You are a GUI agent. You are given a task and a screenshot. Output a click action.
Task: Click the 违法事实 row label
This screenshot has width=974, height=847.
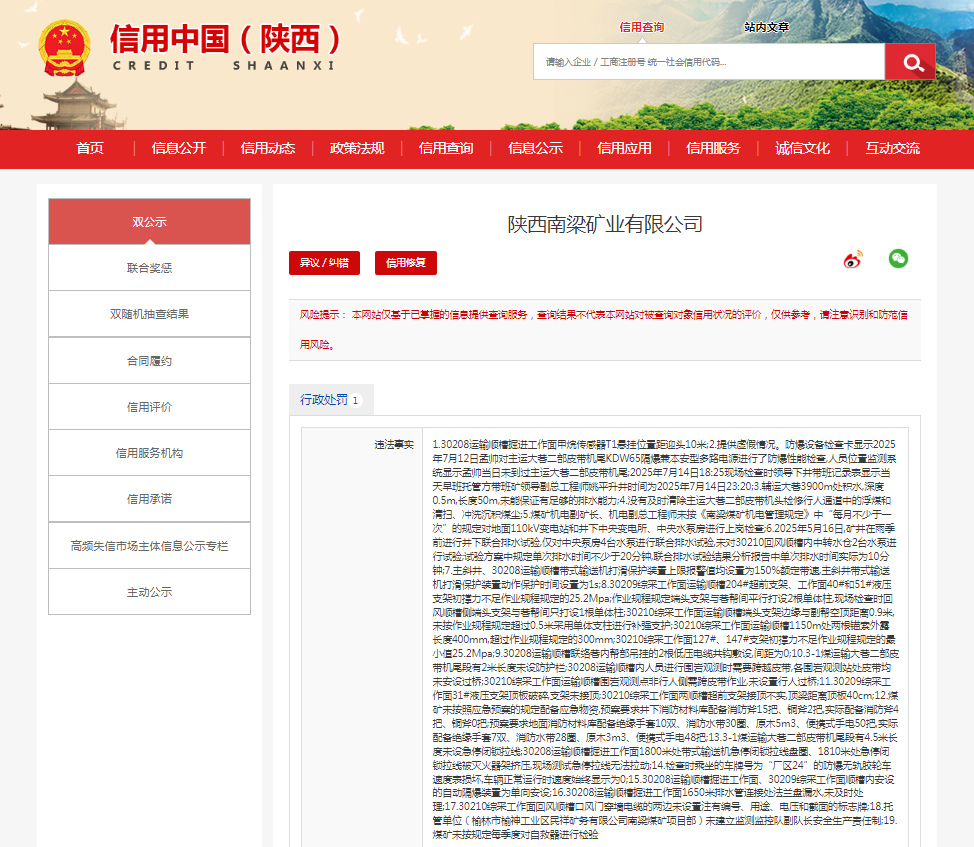(x=394, y=445)
